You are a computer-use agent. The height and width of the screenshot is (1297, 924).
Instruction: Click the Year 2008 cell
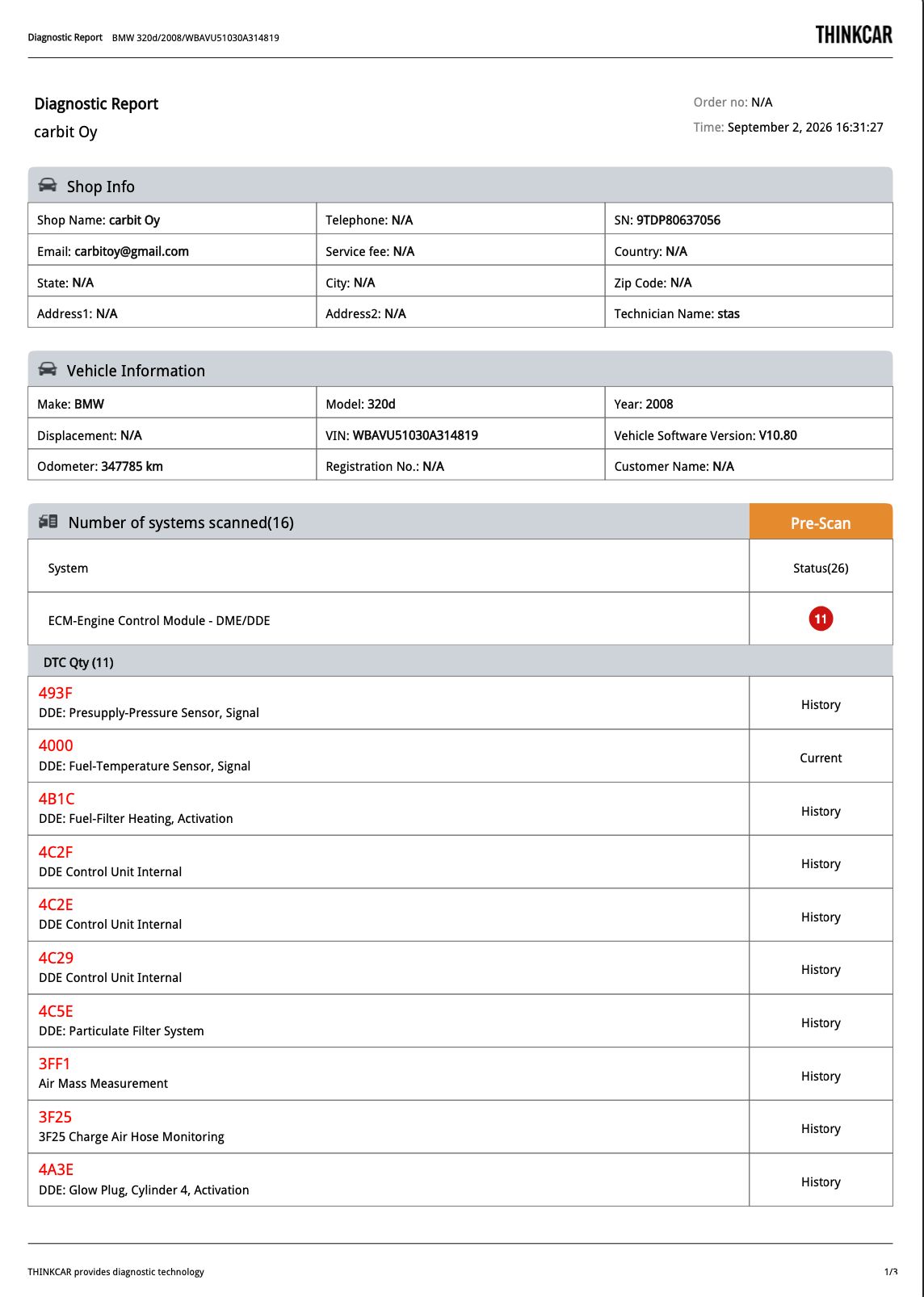tap(749, 403)
